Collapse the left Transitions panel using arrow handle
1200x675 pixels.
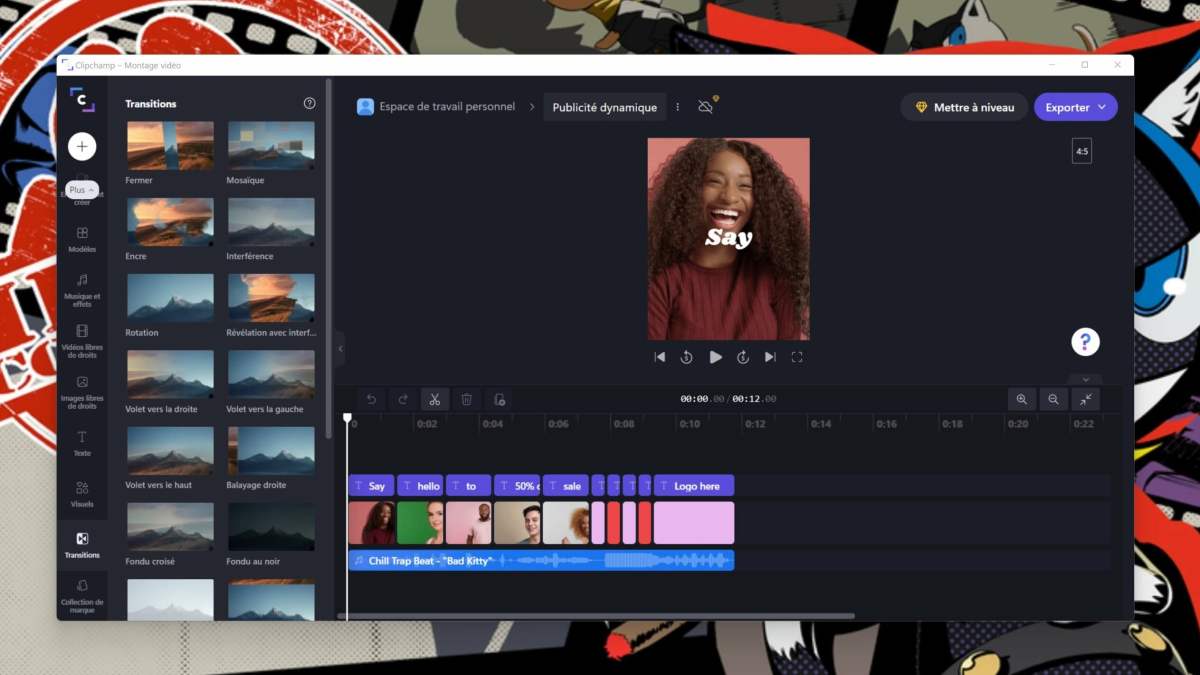(340, 348)
